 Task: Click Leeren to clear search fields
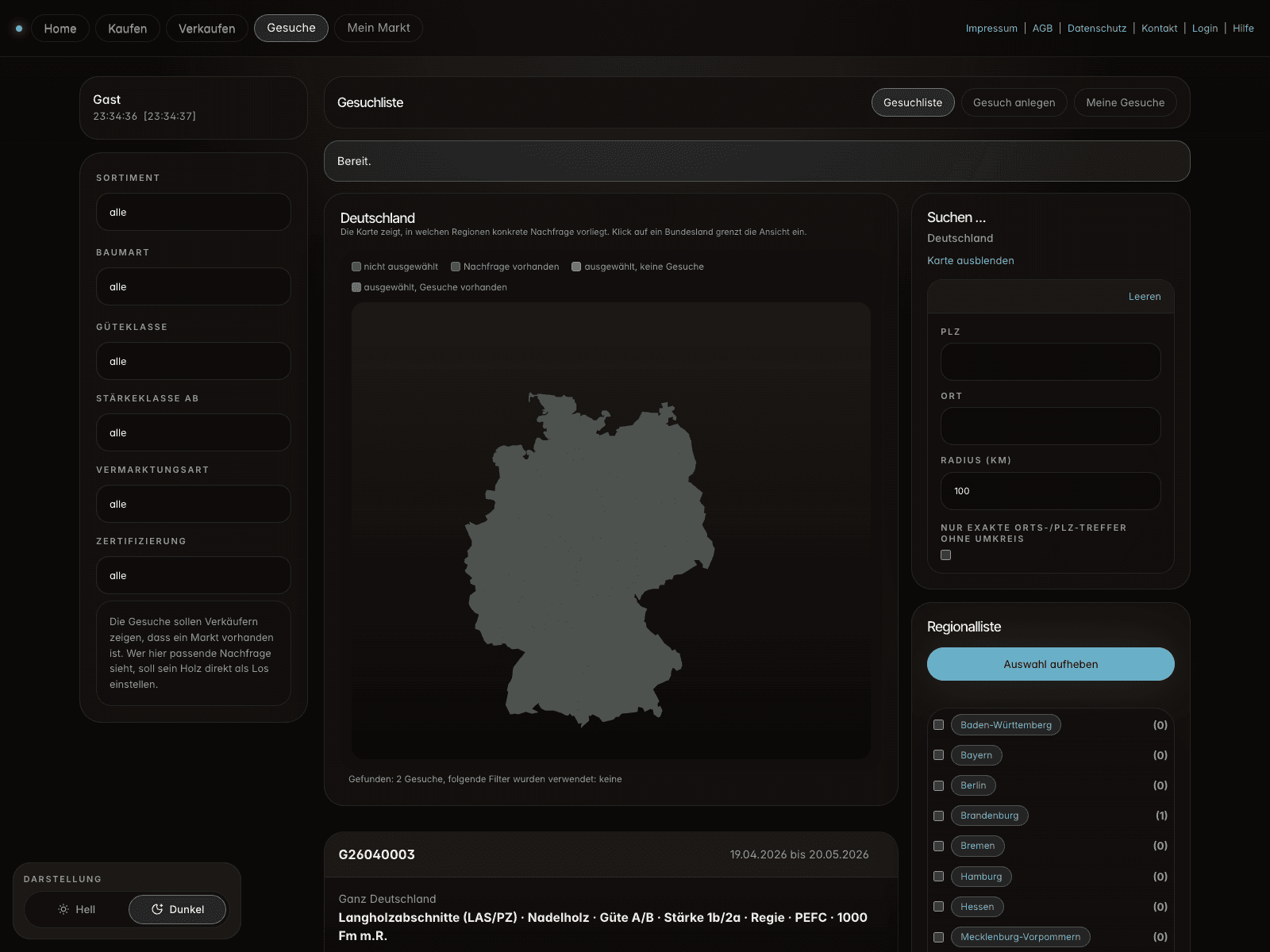click(x=1145, y=297)
